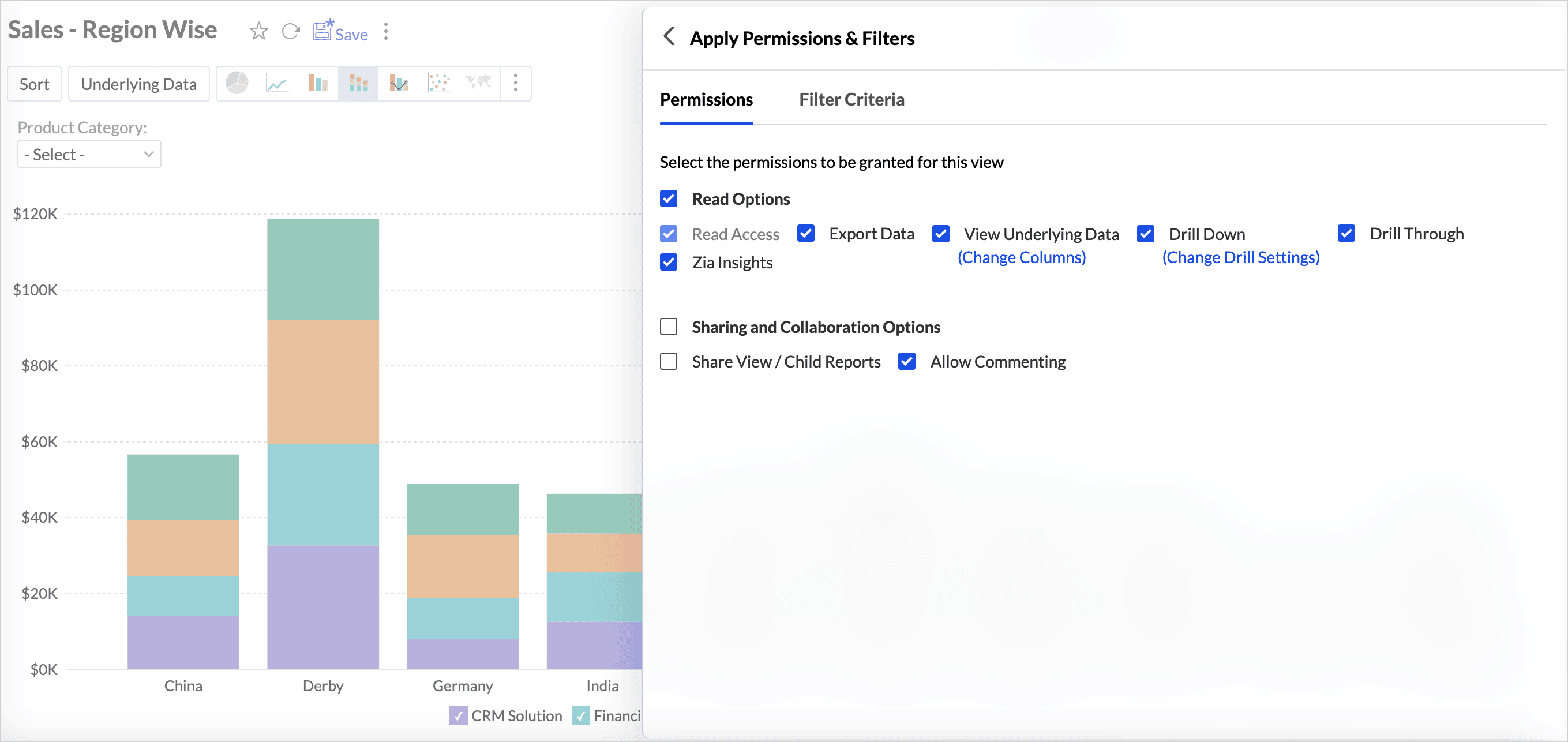Uncheck the Drill Down permission
The image size is (1568, 742).
(x=1146, y=234)
